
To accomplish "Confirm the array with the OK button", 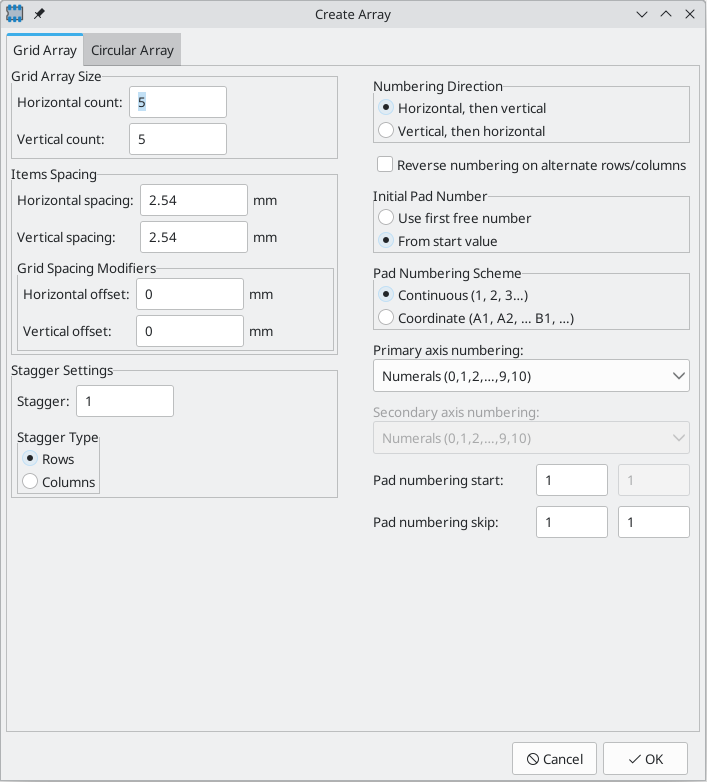I will tap(645, 759).
